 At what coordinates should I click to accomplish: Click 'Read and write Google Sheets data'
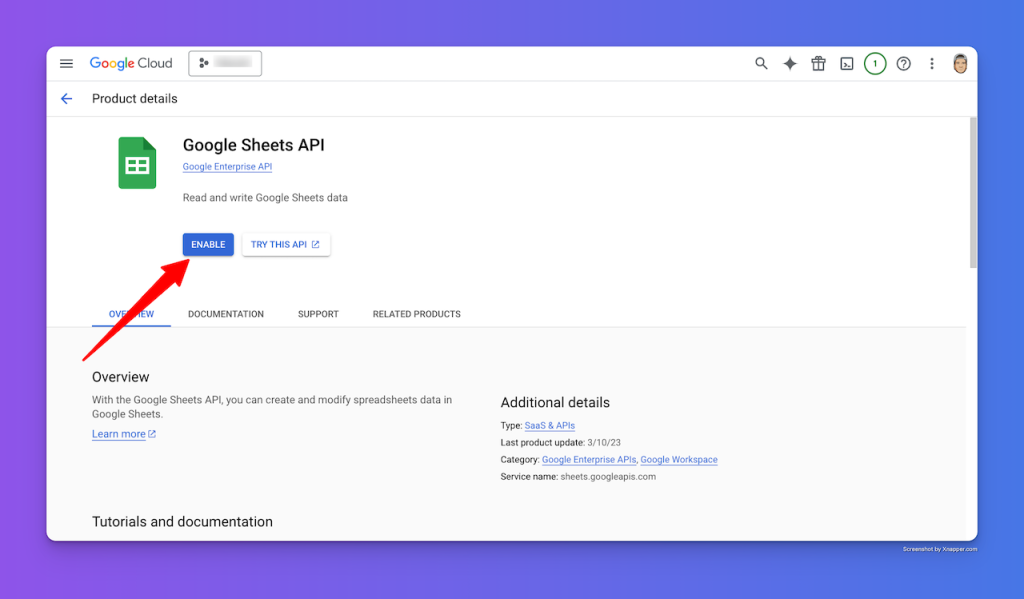coord(265,198)
